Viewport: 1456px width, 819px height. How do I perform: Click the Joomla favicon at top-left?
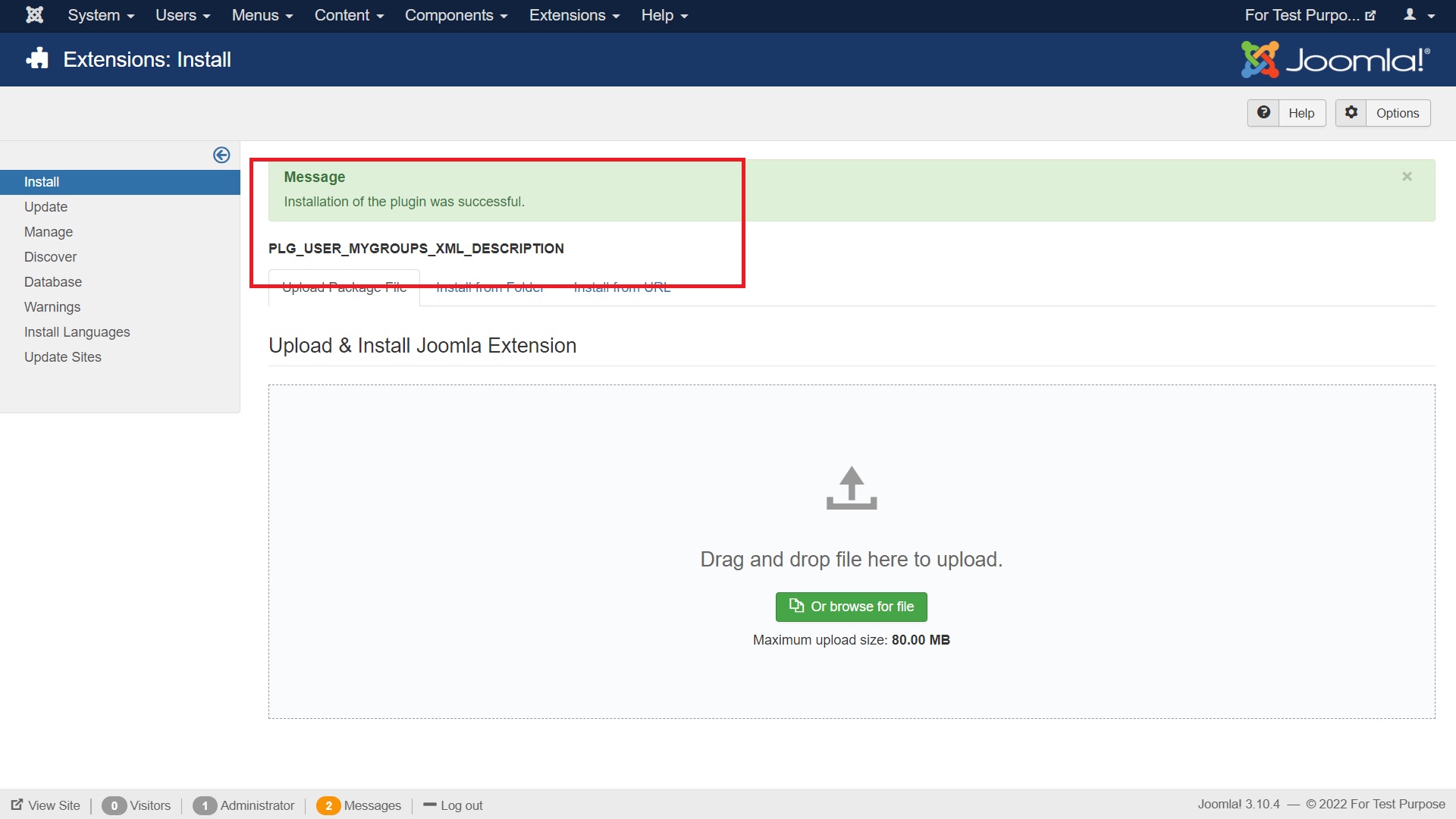pyautogui.click(x=34, y=15)
